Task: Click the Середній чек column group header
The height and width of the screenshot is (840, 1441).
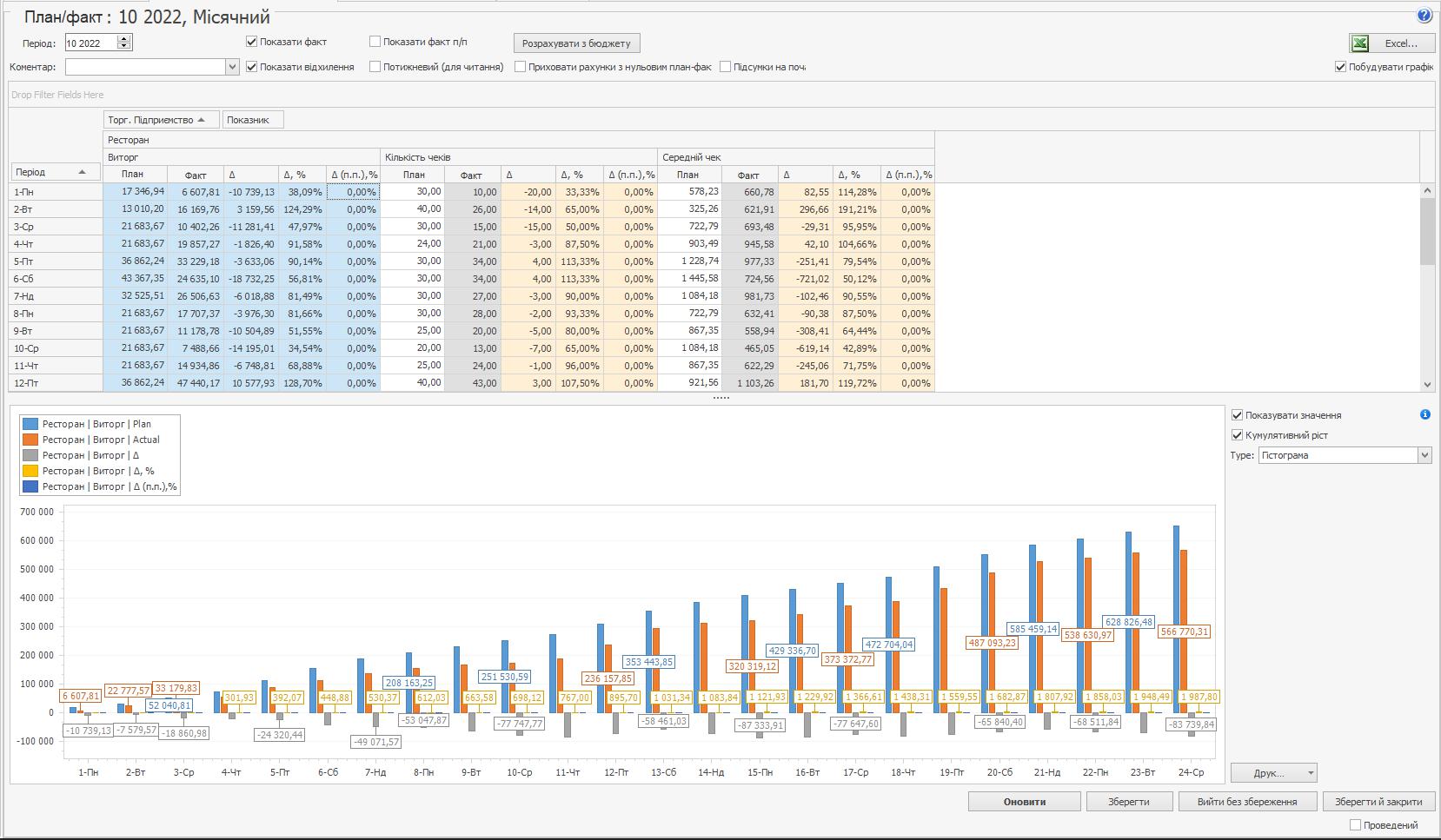Action: pyautogui.click(x=692, y=157)
